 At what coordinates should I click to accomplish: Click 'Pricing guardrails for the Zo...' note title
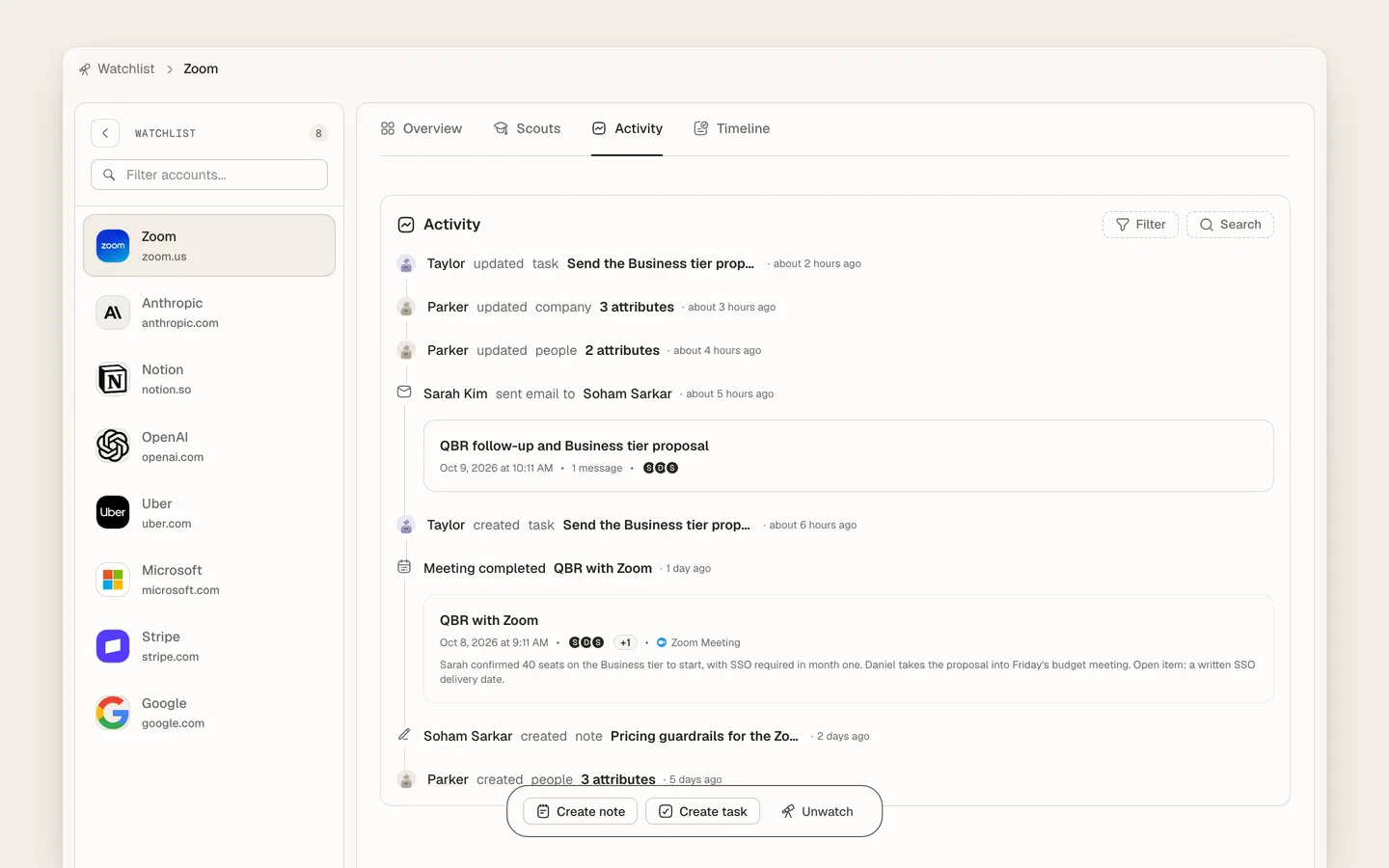[704, 736]
